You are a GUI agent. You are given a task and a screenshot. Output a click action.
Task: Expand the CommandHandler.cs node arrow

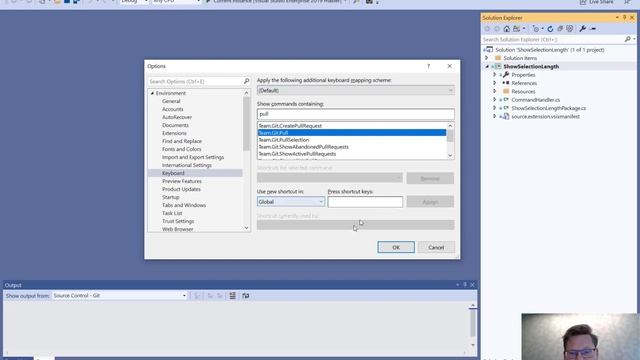click(x=494, y=100)
